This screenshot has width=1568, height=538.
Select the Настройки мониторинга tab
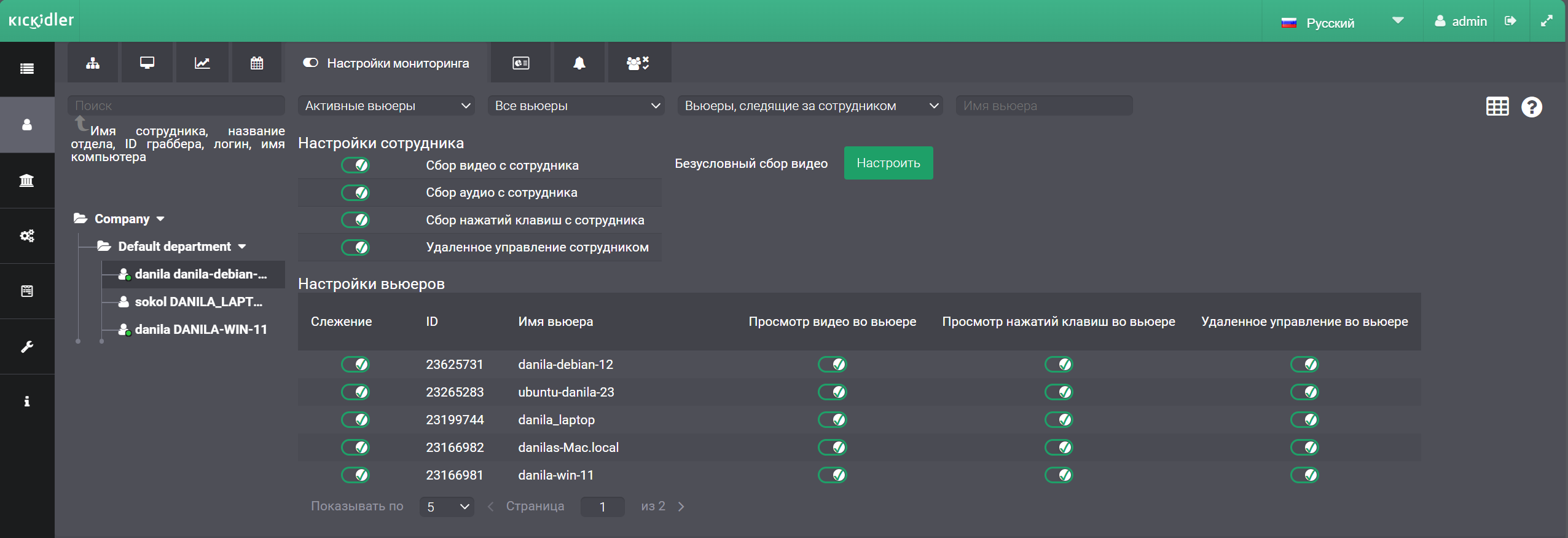pos(386,63)
